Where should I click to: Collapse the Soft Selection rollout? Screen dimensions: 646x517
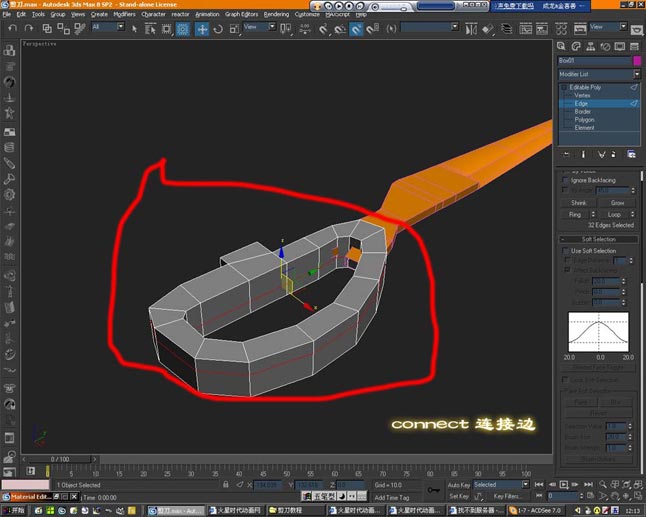click(598, 239)
